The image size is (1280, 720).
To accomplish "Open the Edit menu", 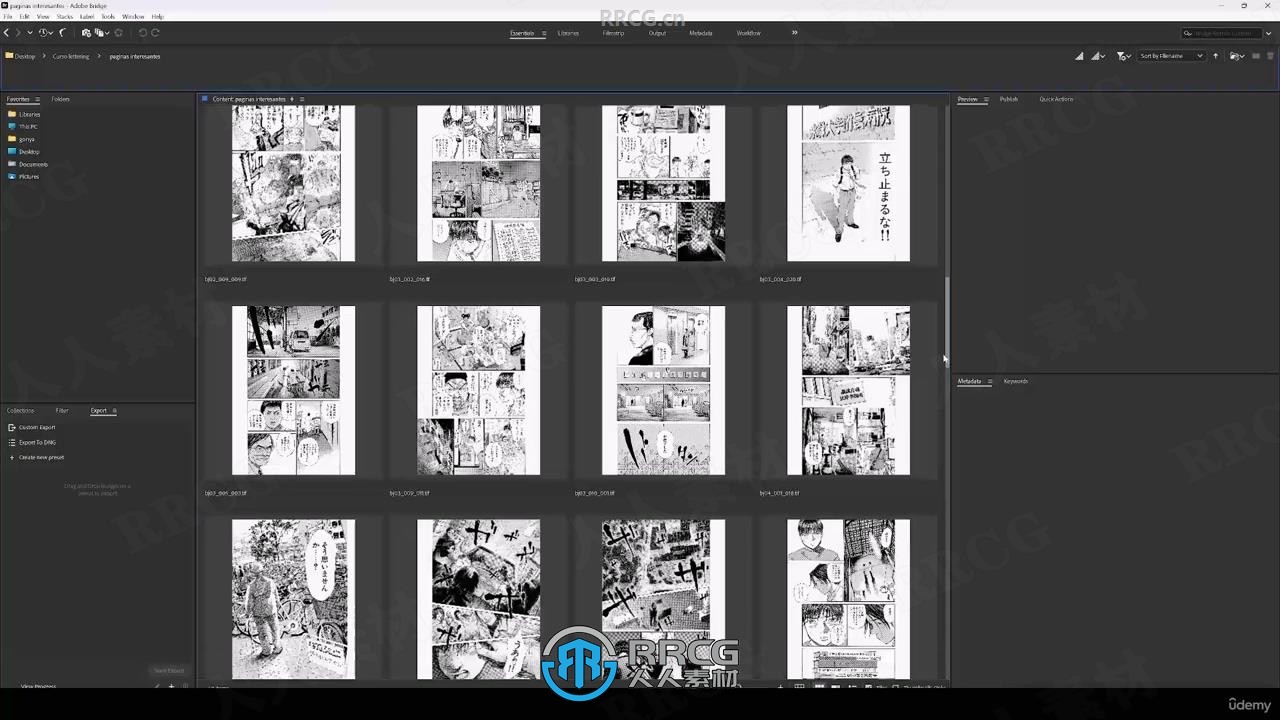I will (24, 17).
